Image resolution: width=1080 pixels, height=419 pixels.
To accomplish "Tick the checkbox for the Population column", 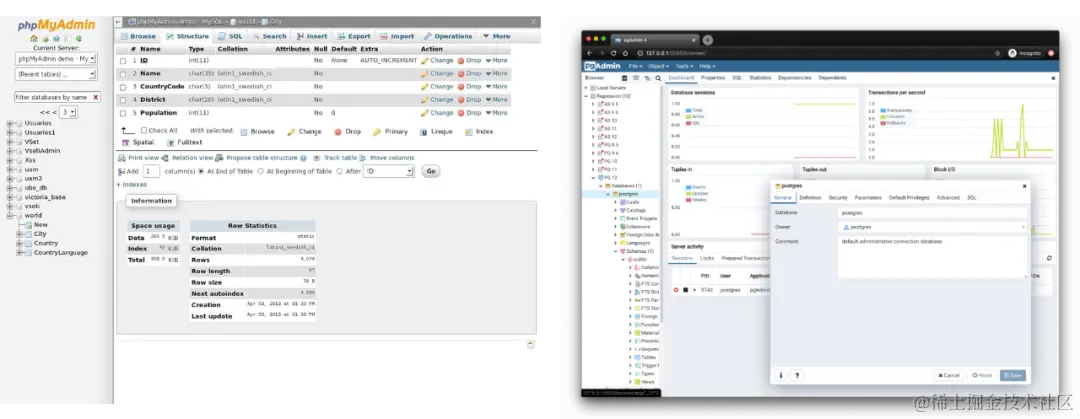I will pos(123,113).
